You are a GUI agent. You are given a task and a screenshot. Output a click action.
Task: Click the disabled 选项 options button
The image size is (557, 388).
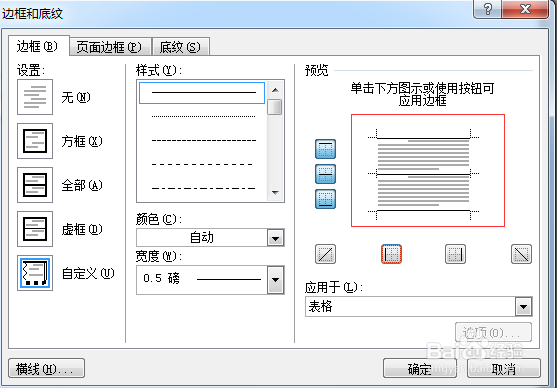coord(493,333)
